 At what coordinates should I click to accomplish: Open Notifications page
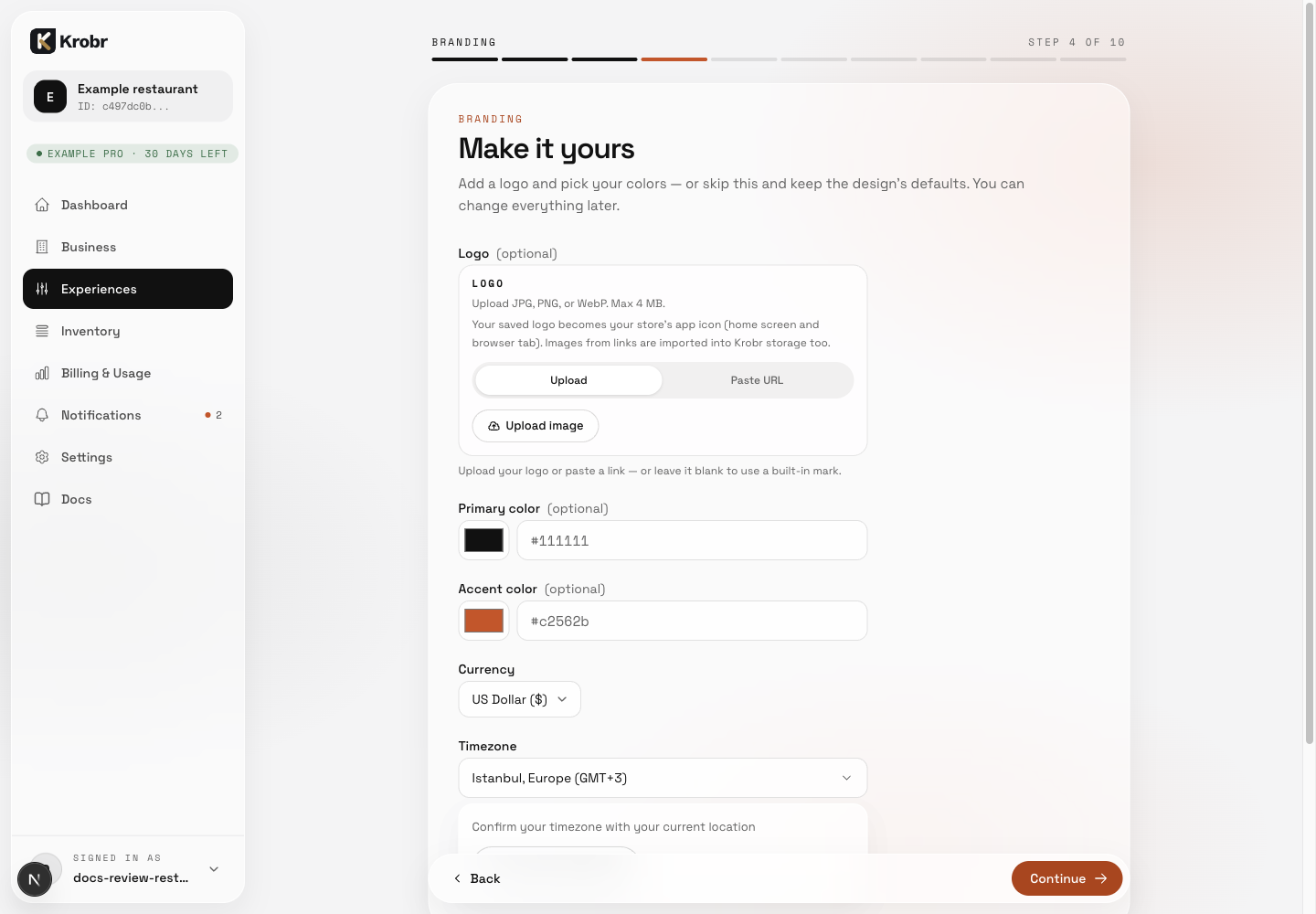[128, 415]
